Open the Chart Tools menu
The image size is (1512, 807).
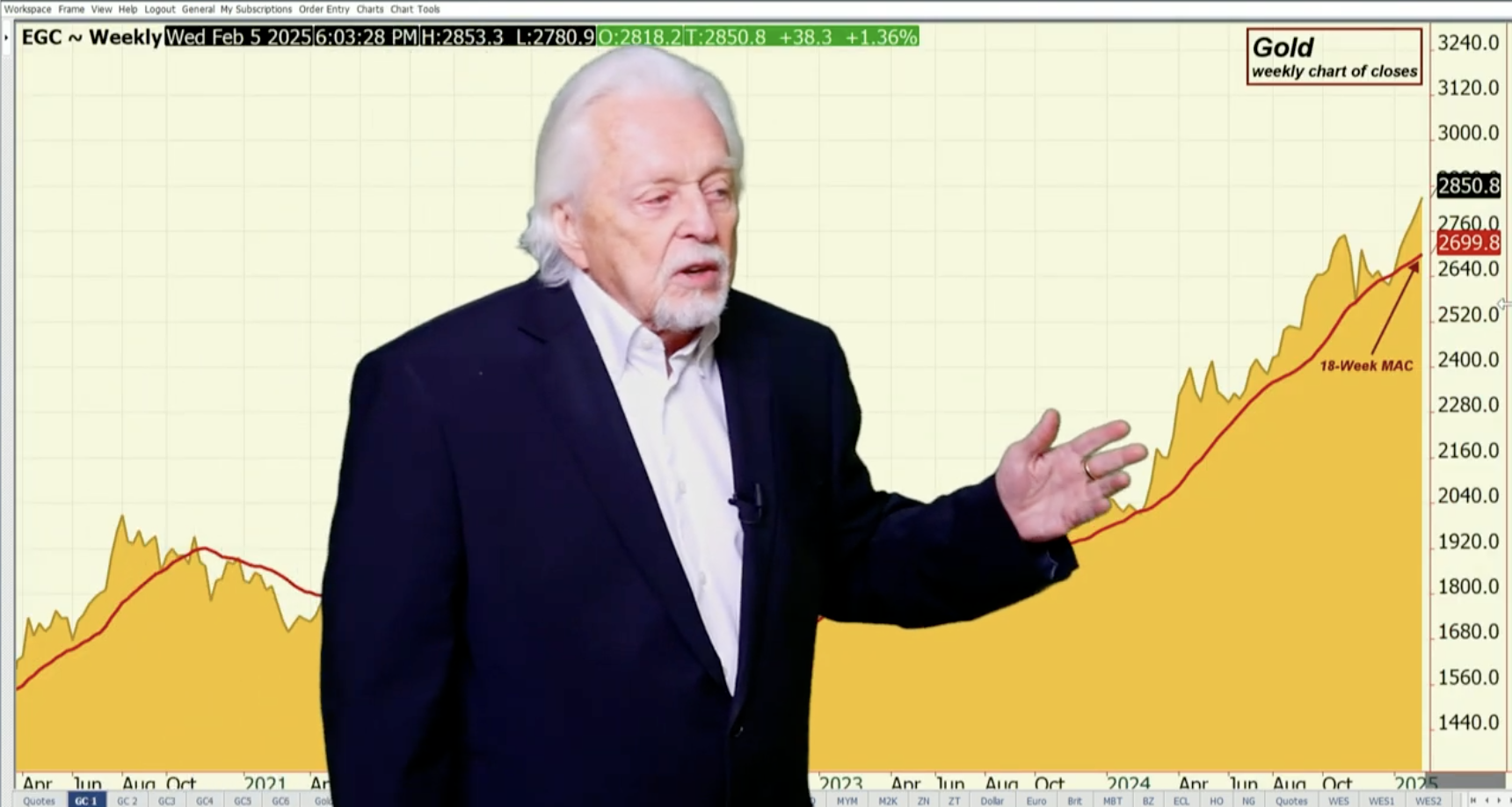tap(415, 9)
